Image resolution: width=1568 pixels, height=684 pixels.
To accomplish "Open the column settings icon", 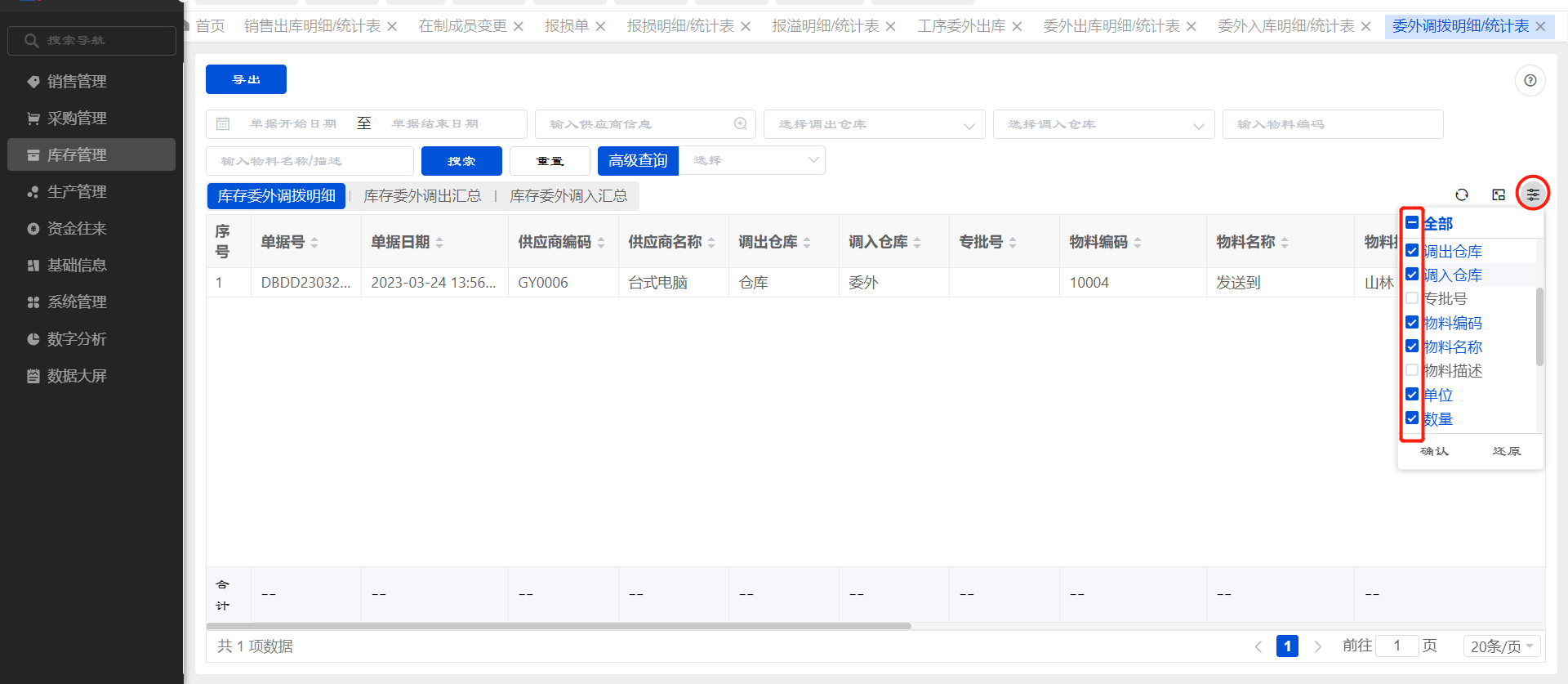I will (1533, 194).
